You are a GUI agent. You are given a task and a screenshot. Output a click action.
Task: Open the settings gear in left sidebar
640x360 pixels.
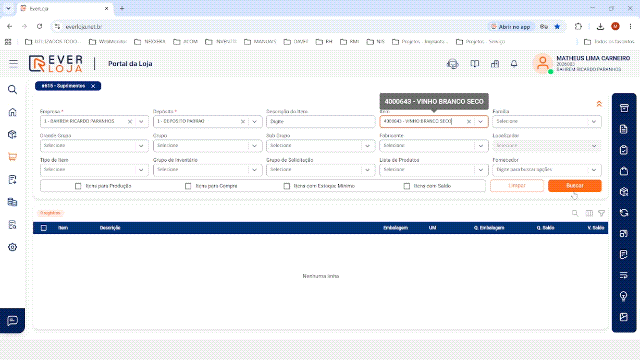(x=12, y=247)
